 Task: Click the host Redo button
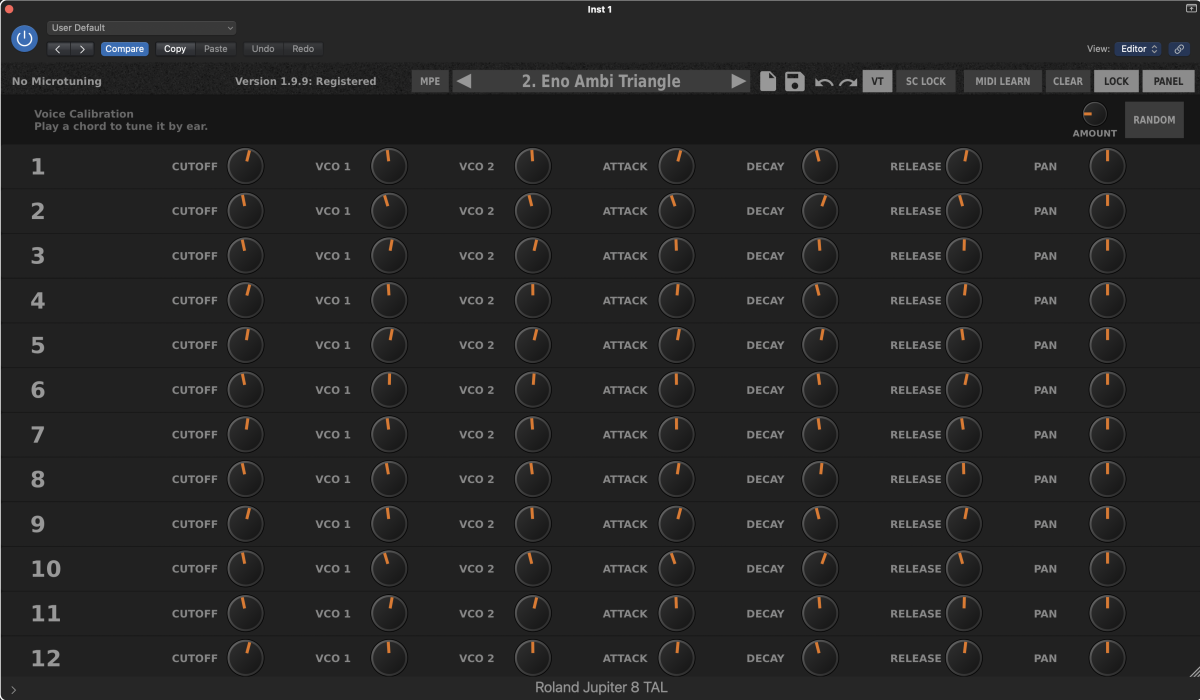tap(303, 48)
